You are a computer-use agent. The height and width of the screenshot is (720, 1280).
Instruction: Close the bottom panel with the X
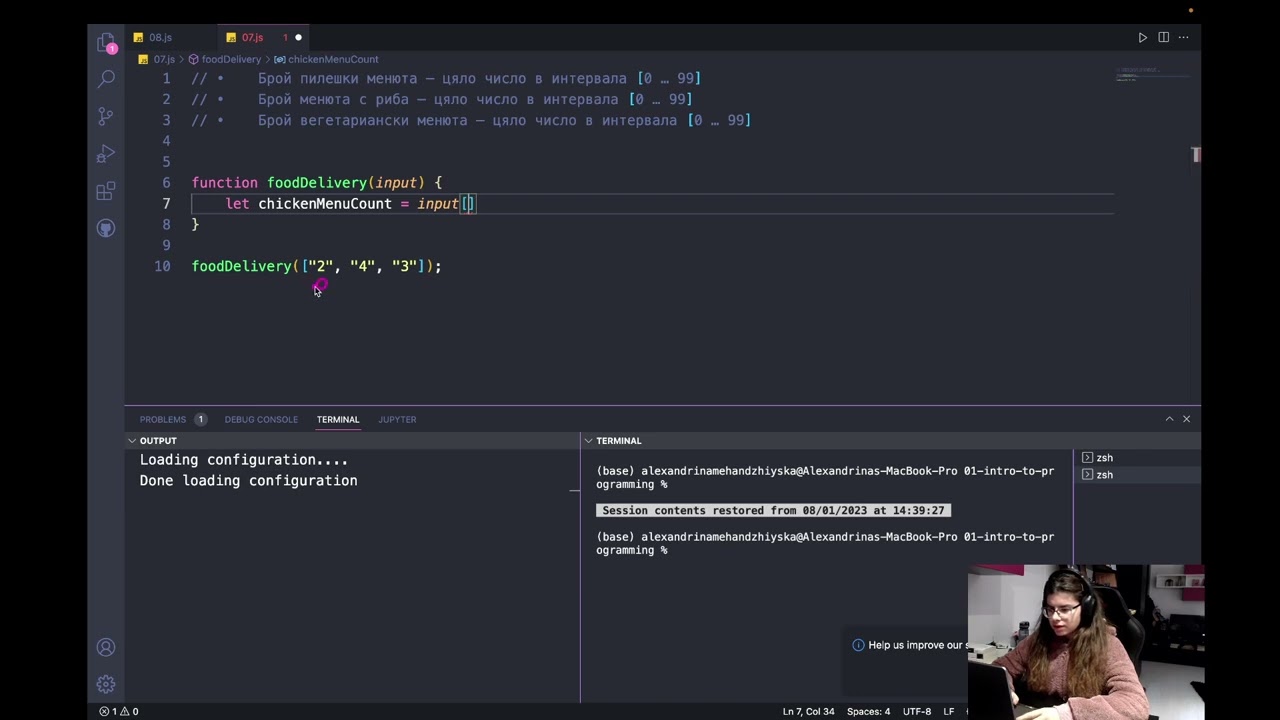(1187, 419)
